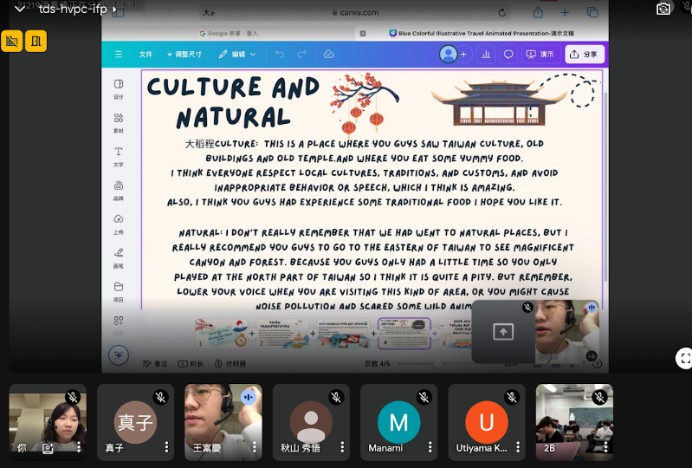This screenshot has height=468, width=692.
Task: Open options menu on 真子's tile
Action: coord(166,448)
